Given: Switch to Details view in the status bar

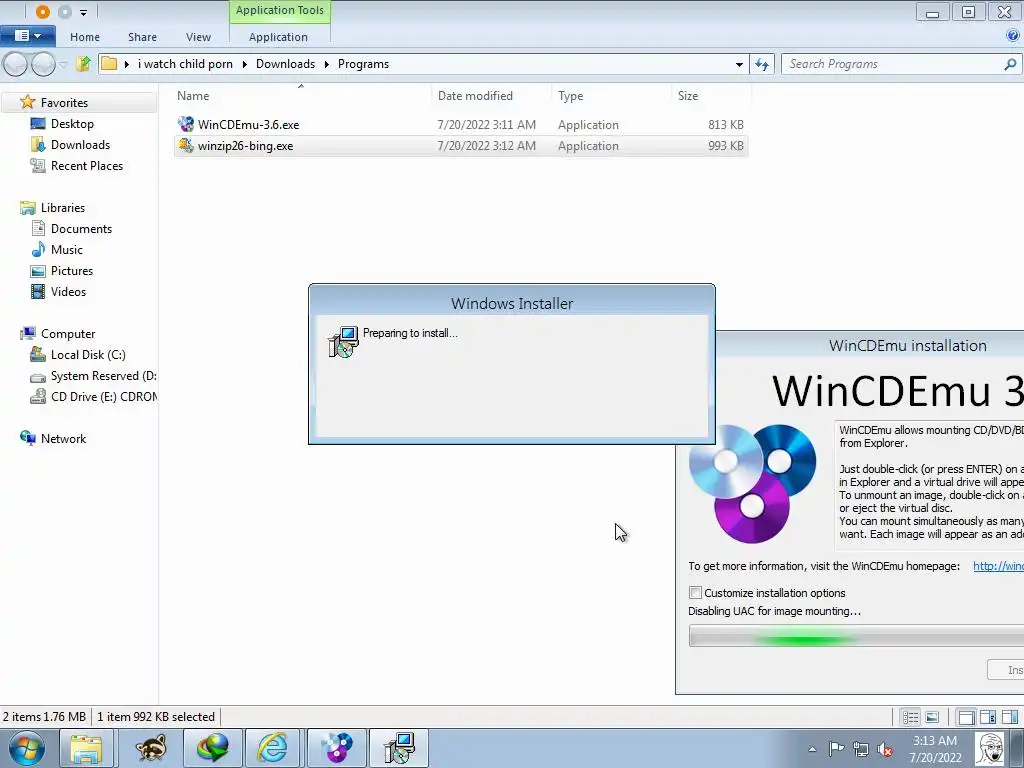Looking at the screenshot, I should click(x=910, y=717).
